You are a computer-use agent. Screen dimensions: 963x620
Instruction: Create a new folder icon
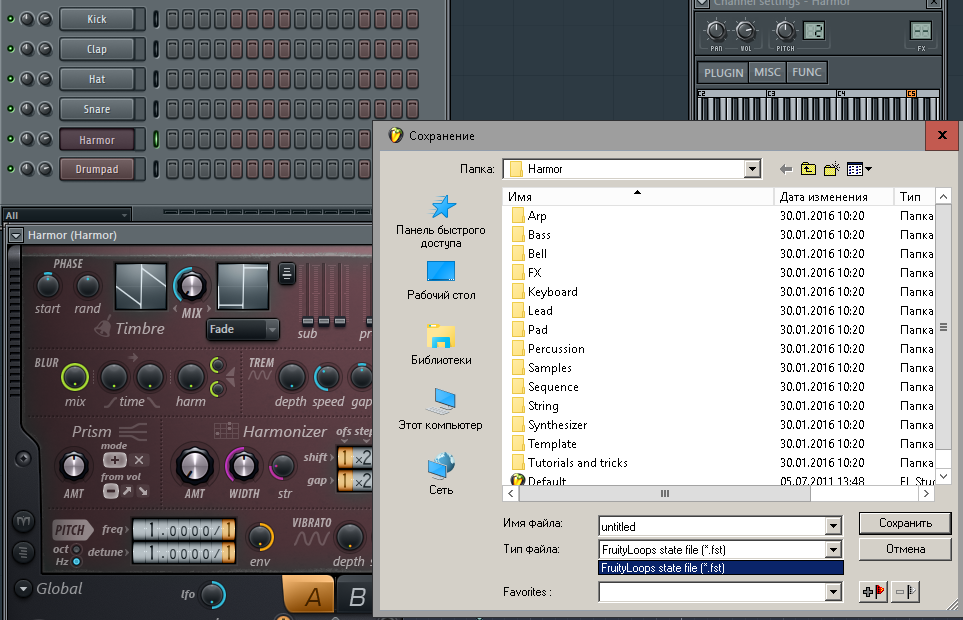tap(832, 169)
